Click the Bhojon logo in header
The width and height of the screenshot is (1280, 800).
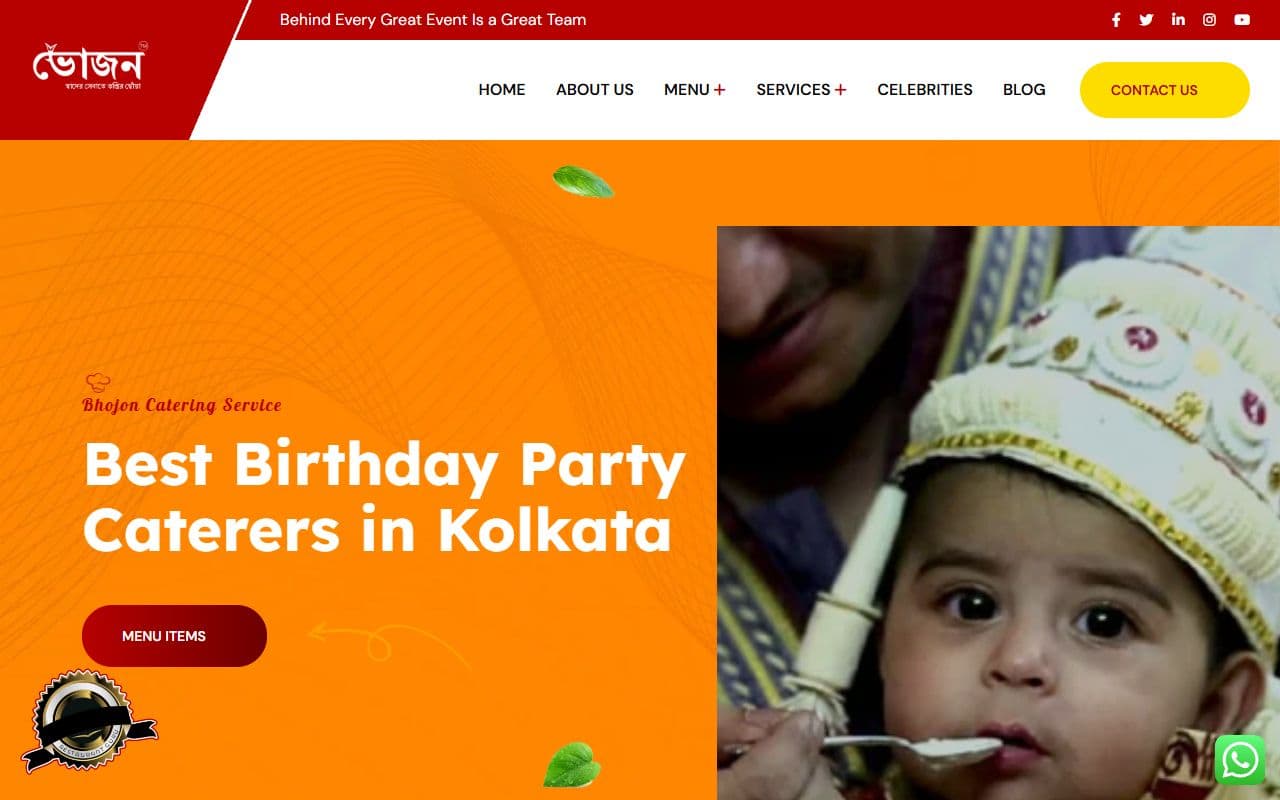tap(90, 67)
